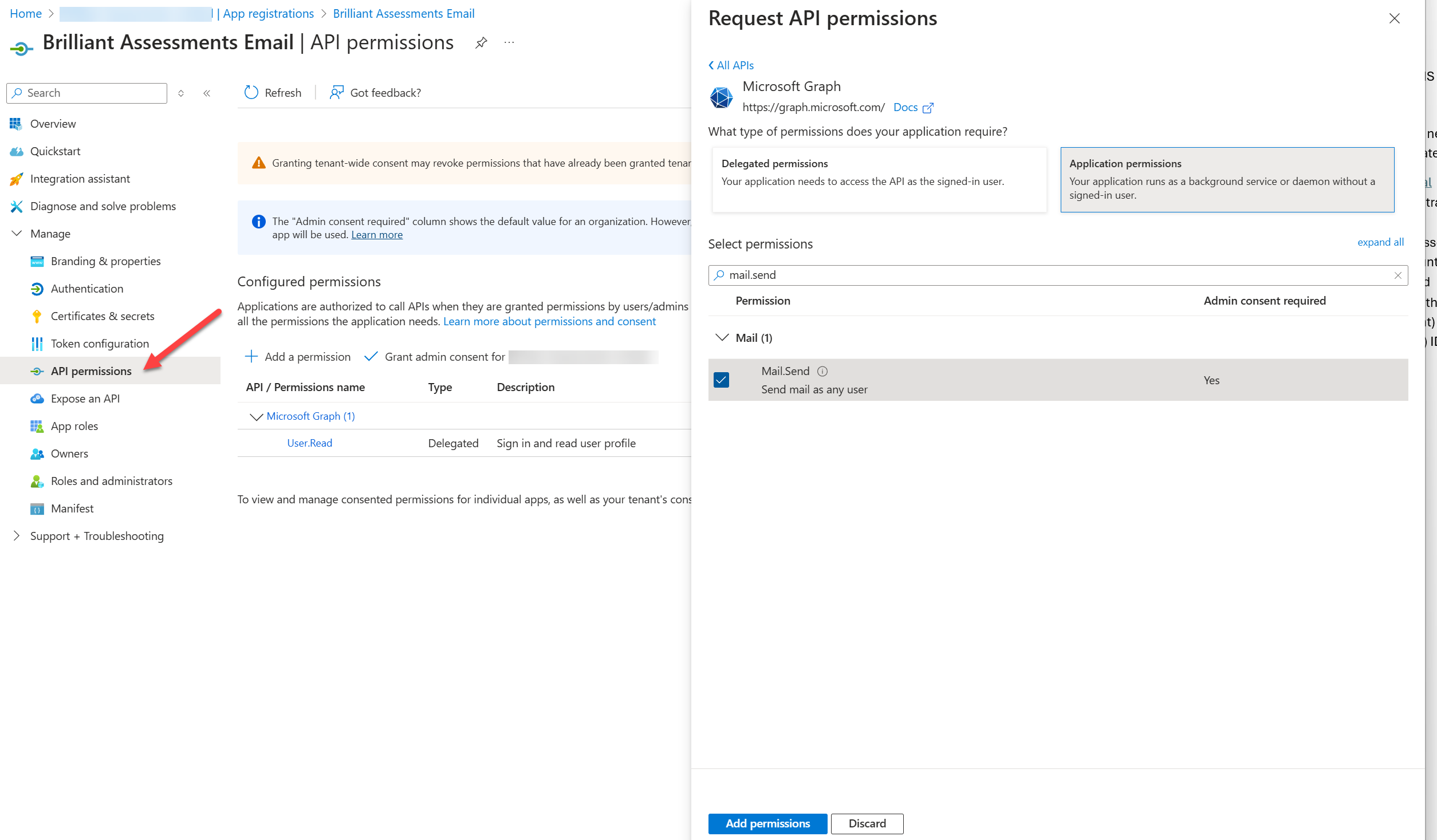
Task: Select the Delegated permissions option
Action: pyautogui.click(x=879, y=180)
